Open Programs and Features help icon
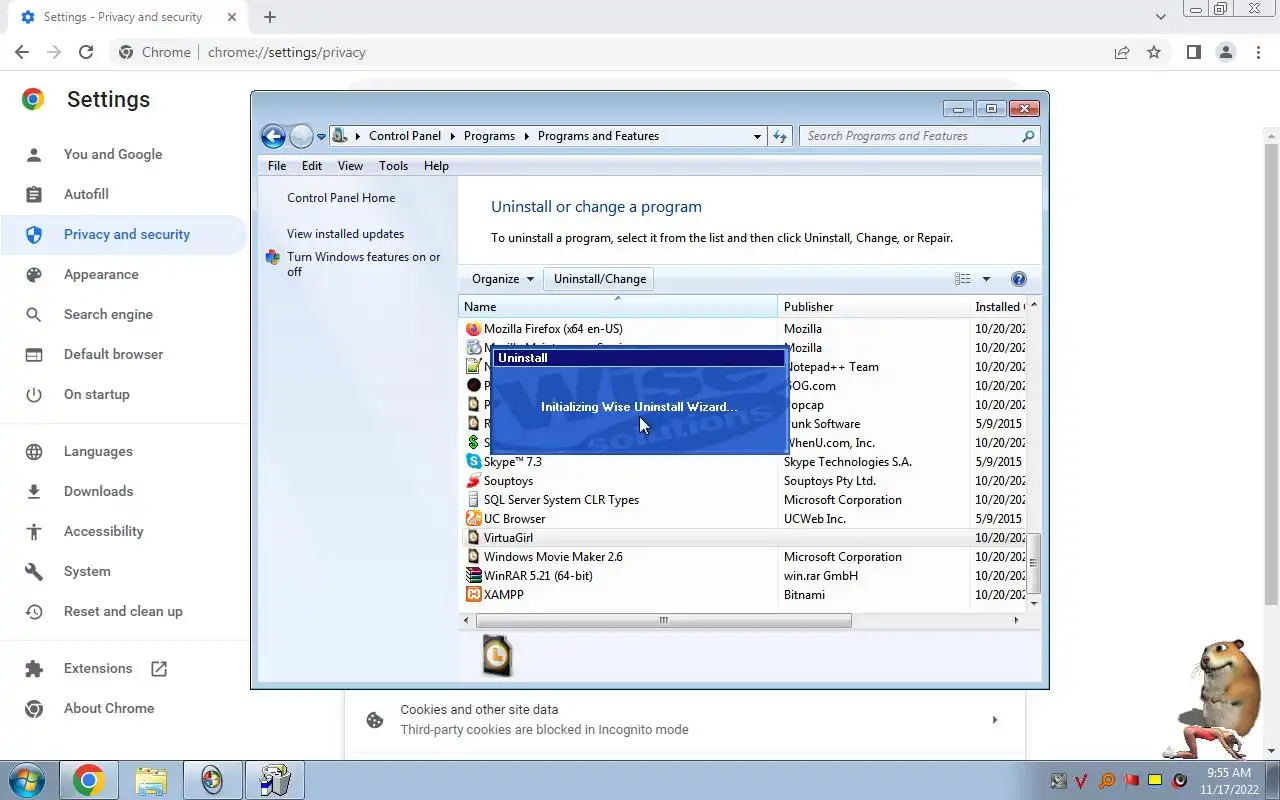1280x800 pixels. click(x=1018, y=279)
